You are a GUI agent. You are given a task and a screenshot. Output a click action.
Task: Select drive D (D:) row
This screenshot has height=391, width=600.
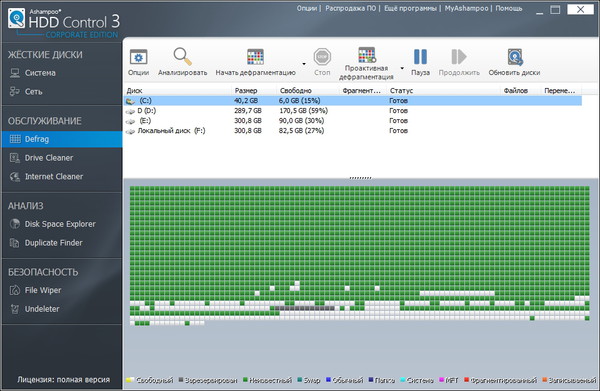click(x=353, y=111)
